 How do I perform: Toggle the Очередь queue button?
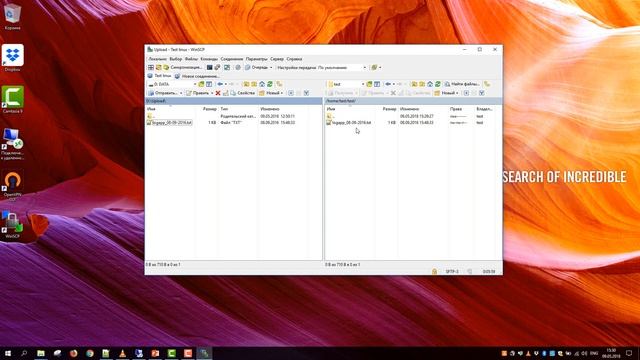pyautogui.click(x=256, y=67)
